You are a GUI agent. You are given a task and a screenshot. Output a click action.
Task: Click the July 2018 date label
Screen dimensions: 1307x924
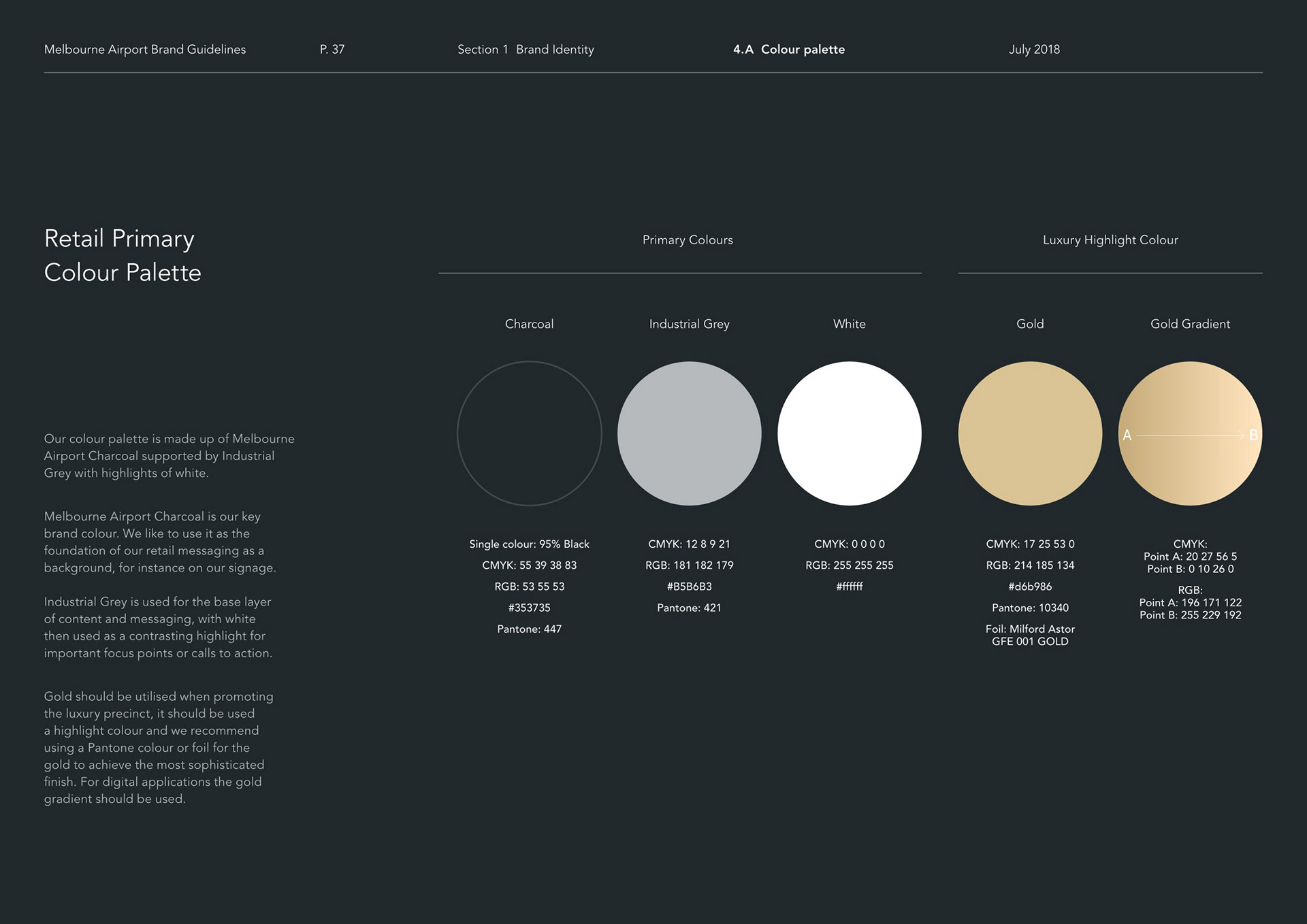[1034, 49]
